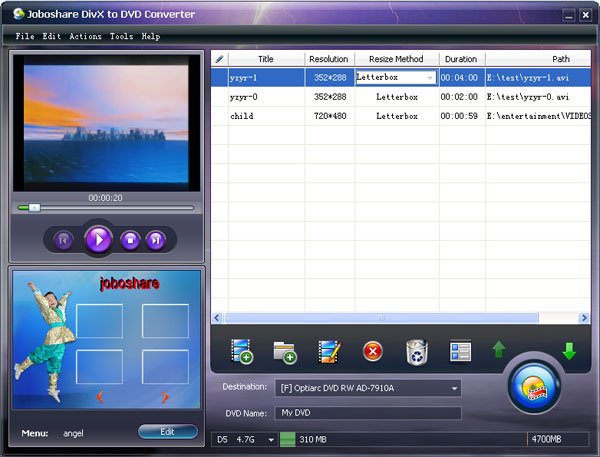Open the Edit video clip tool
The image size is (600, 457).
pos(329,351)
